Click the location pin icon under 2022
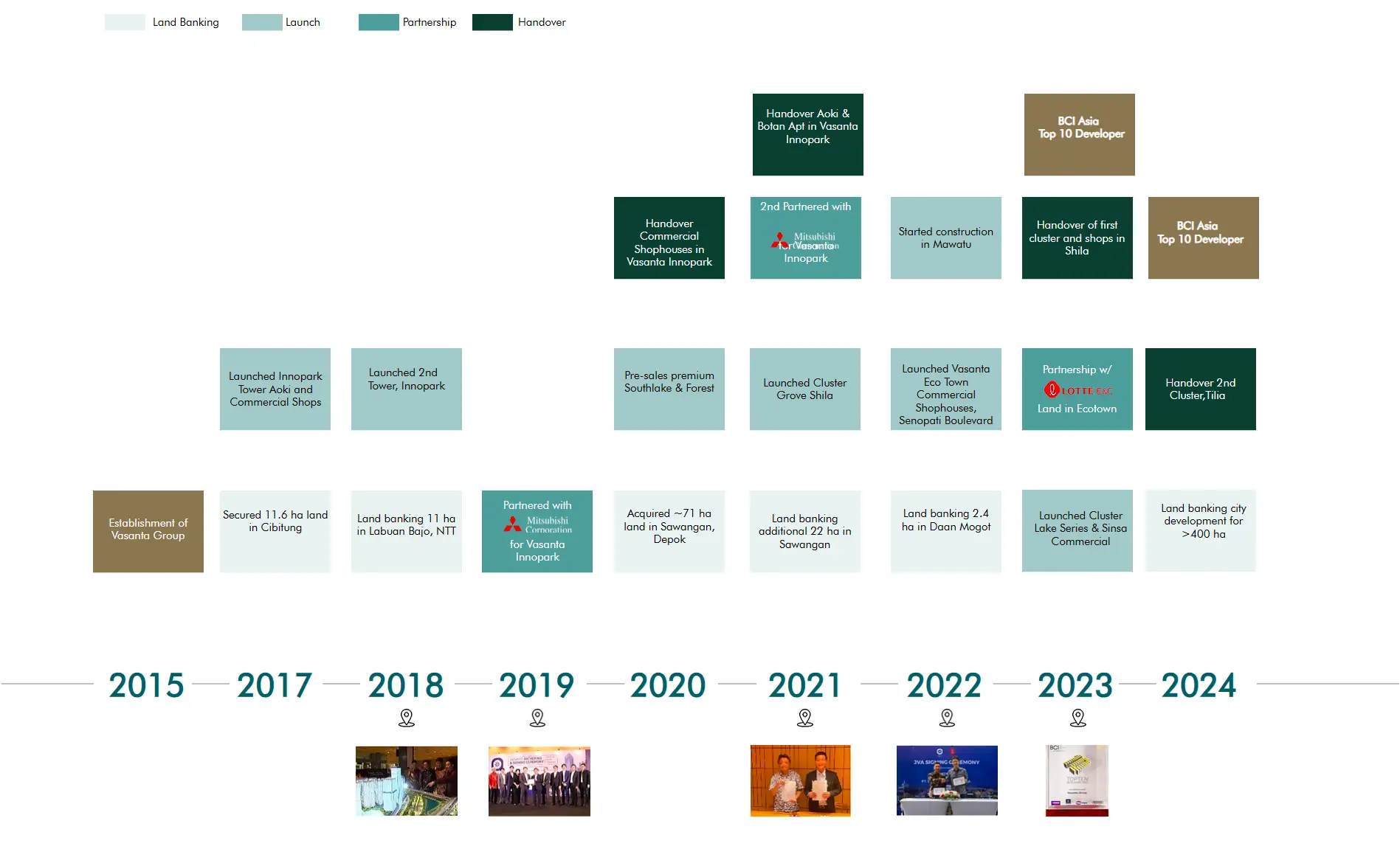1400x849 pixels. [947, 718]
